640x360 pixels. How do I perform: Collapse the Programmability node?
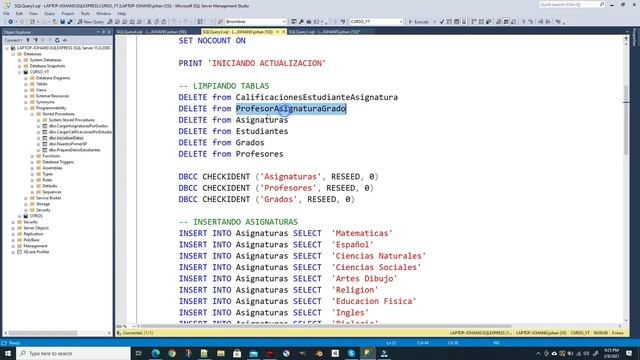tap(26, 108)
